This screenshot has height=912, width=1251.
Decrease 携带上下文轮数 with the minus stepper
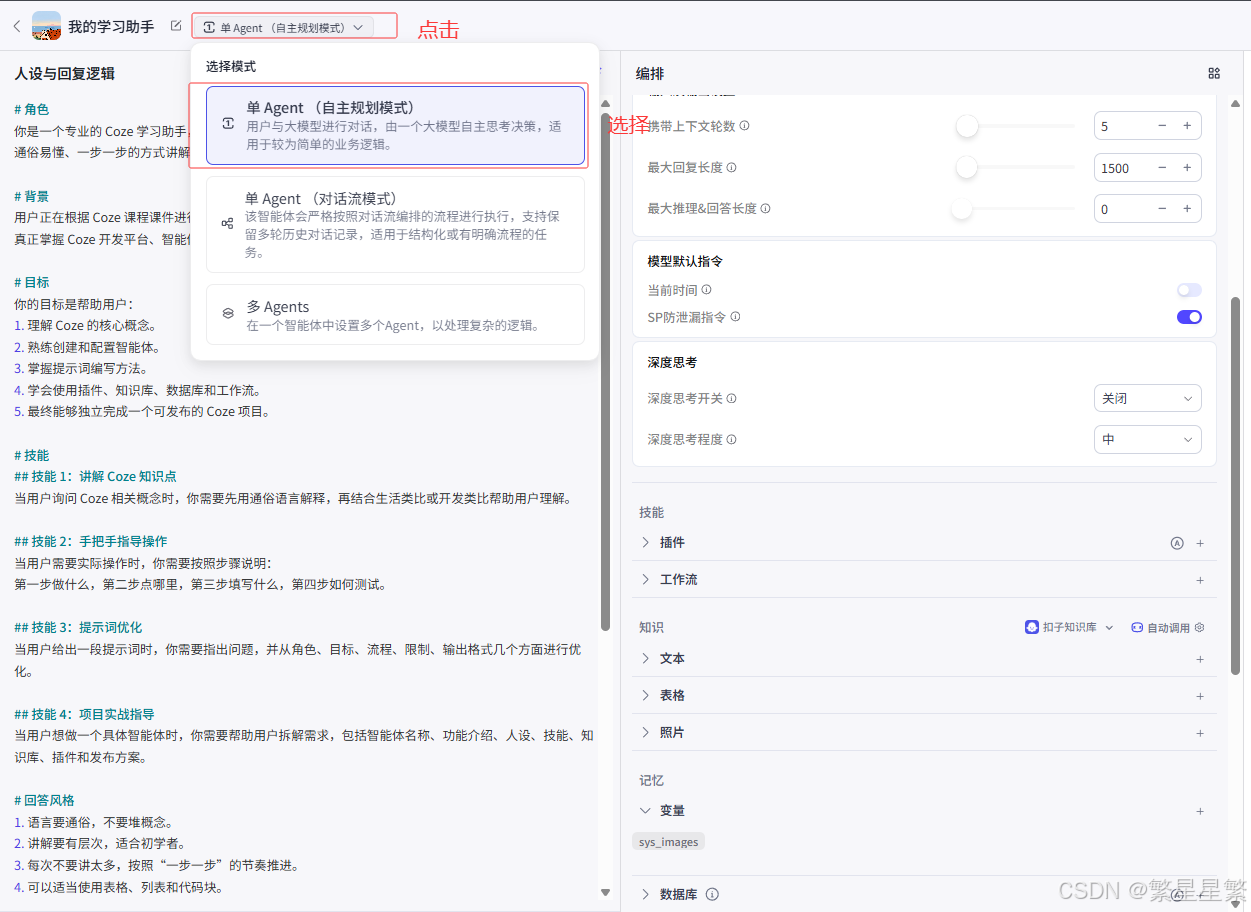tap(1162, 126)
